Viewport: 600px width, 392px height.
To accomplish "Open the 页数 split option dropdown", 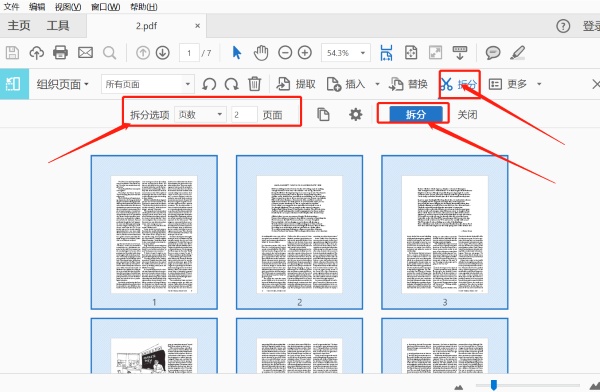I will [x=200, y=114].
